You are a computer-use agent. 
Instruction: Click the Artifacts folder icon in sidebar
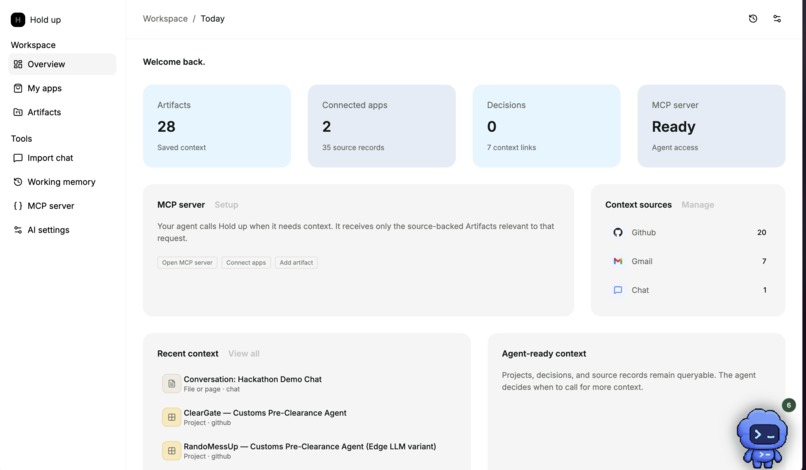coord(18,112)
